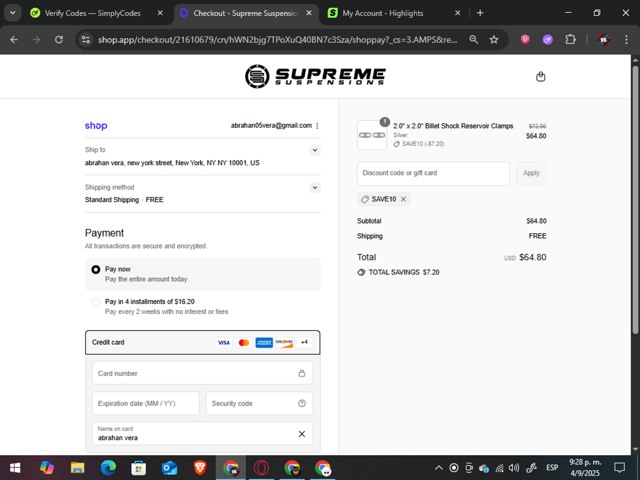Open the Extensions puzzle icon
Image resolution: width=640 pixels, height=480 pixels.
(x=570, y=40)
